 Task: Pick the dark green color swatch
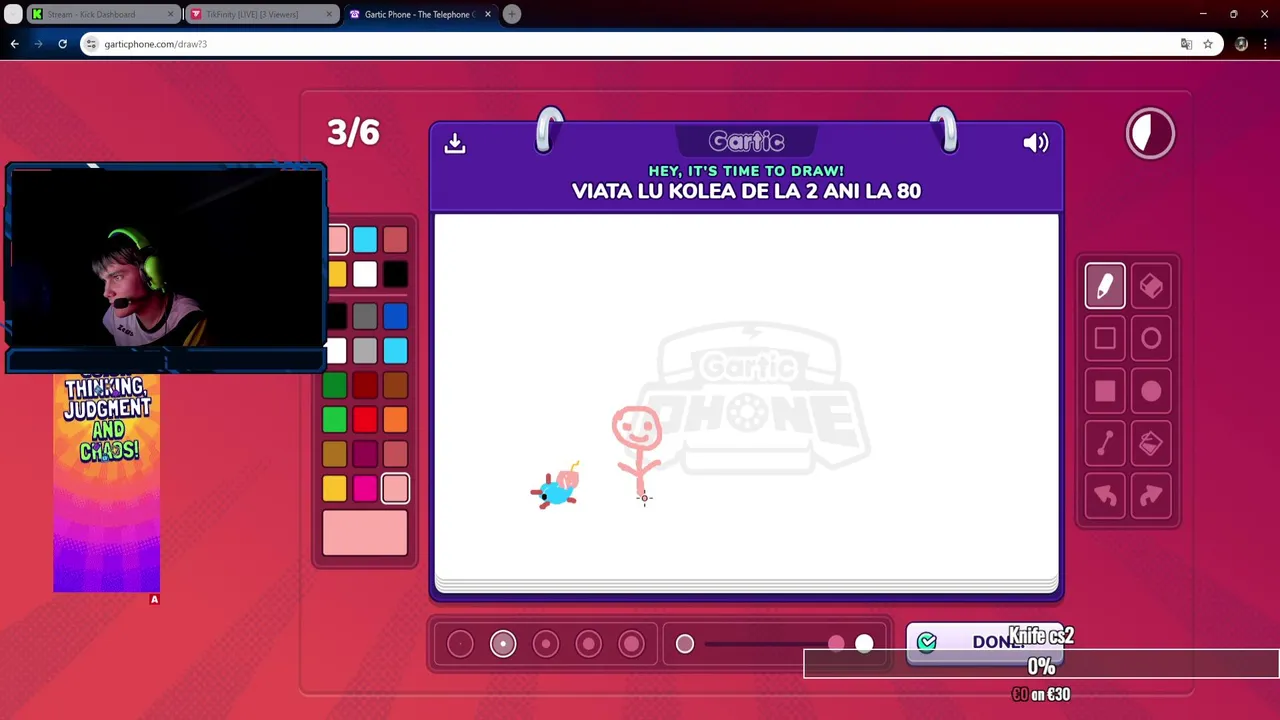point(335,385)
